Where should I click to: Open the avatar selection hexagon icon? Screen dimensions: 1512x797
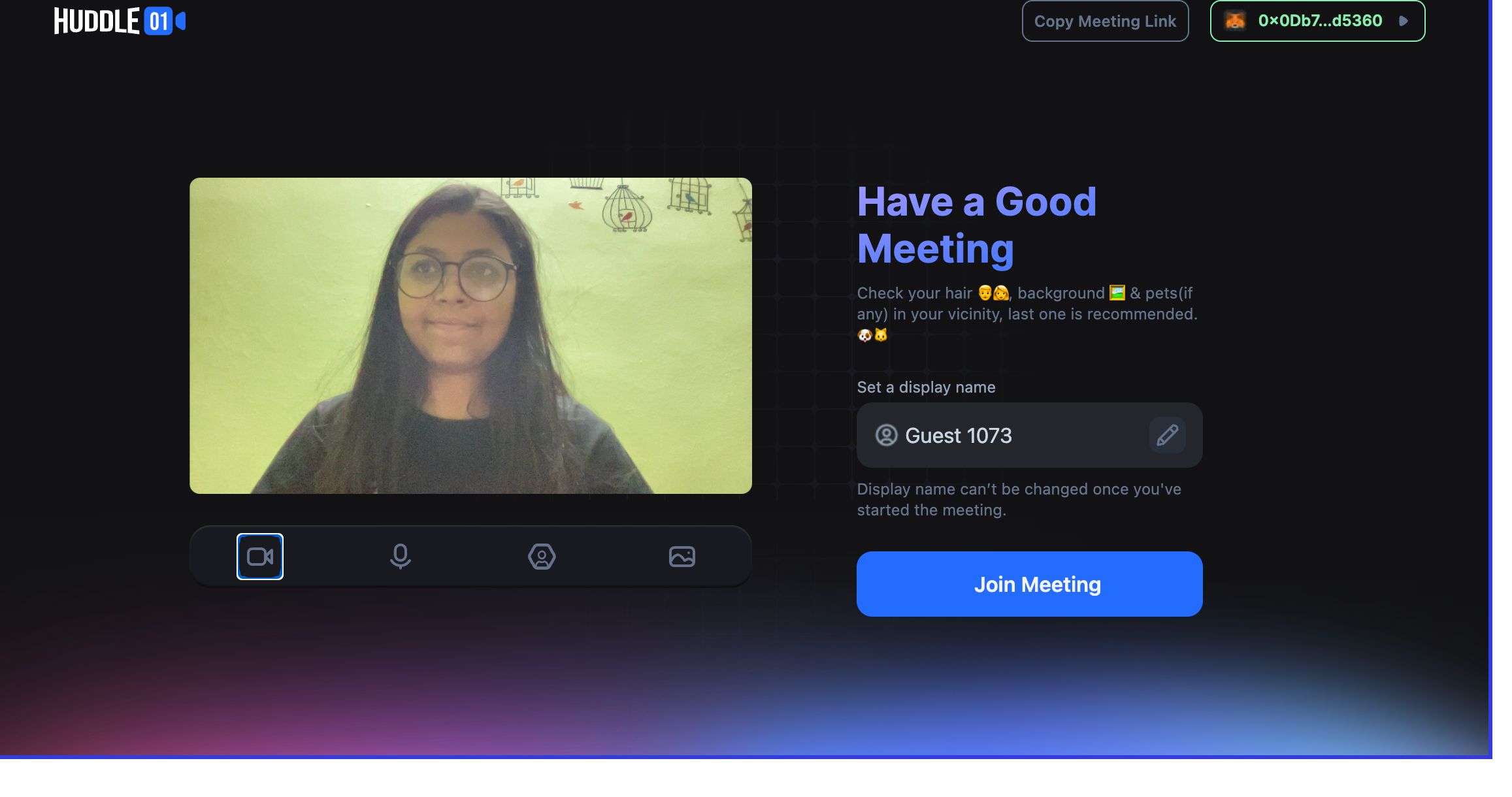(542, 557)
